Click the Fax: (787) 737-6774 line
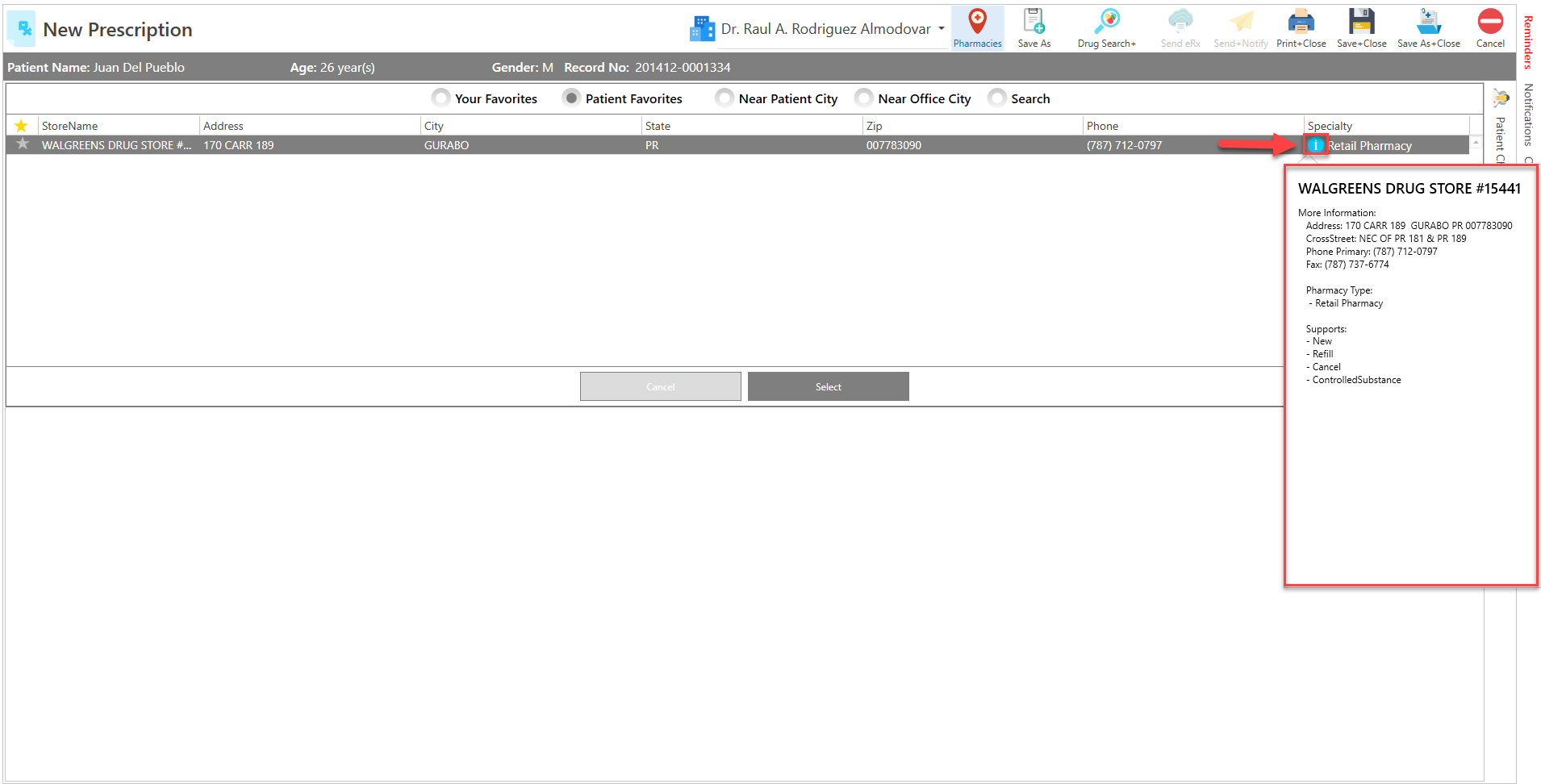 (x=1347, y=265)
